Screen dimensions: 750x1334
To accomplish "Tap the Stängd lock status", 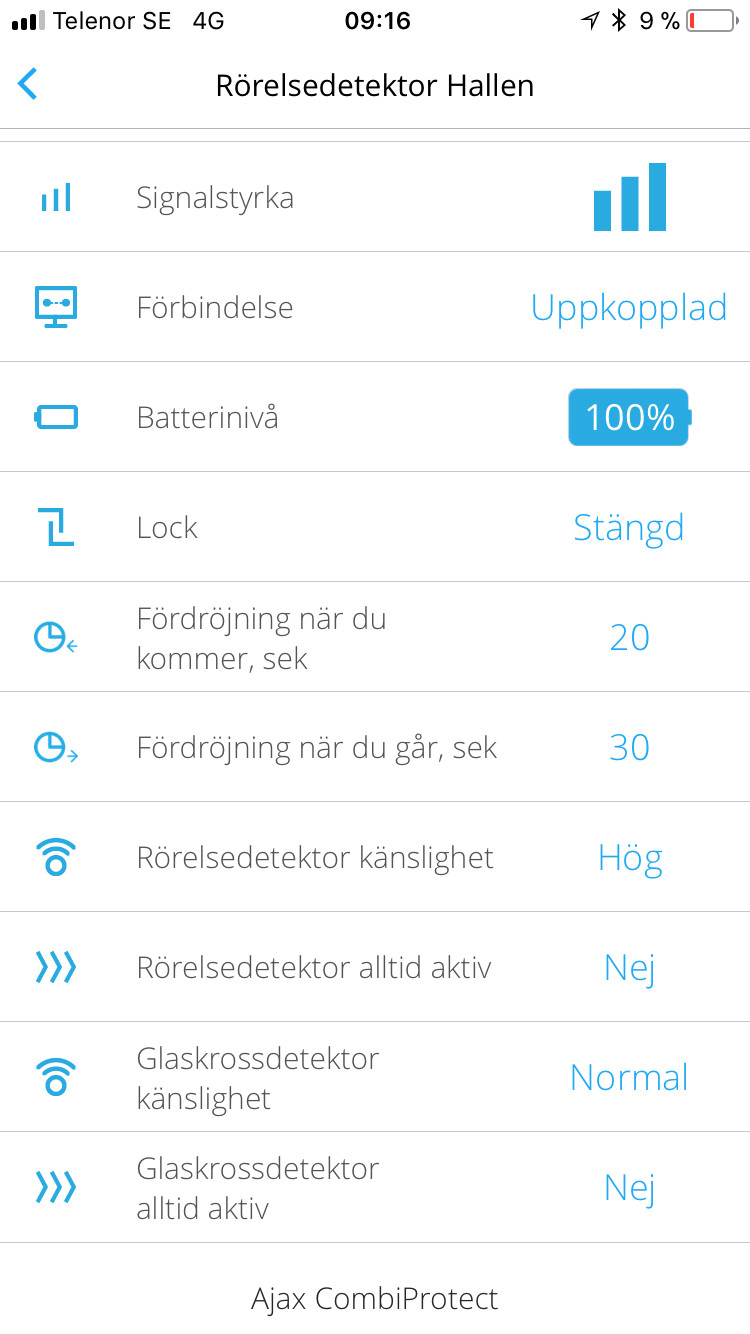I will point(629,527).
